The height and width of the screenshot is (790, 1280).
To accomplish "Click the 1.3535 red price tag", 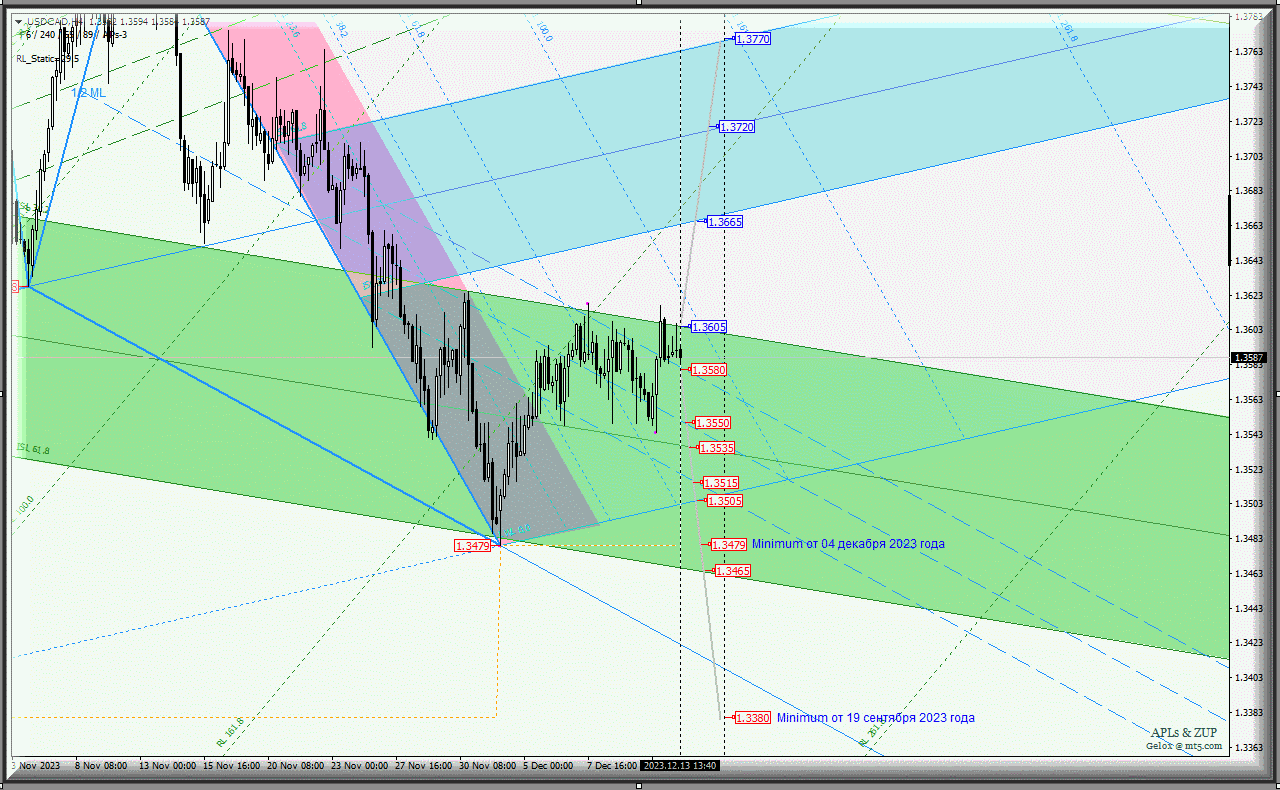I will [x=718, y=448].
